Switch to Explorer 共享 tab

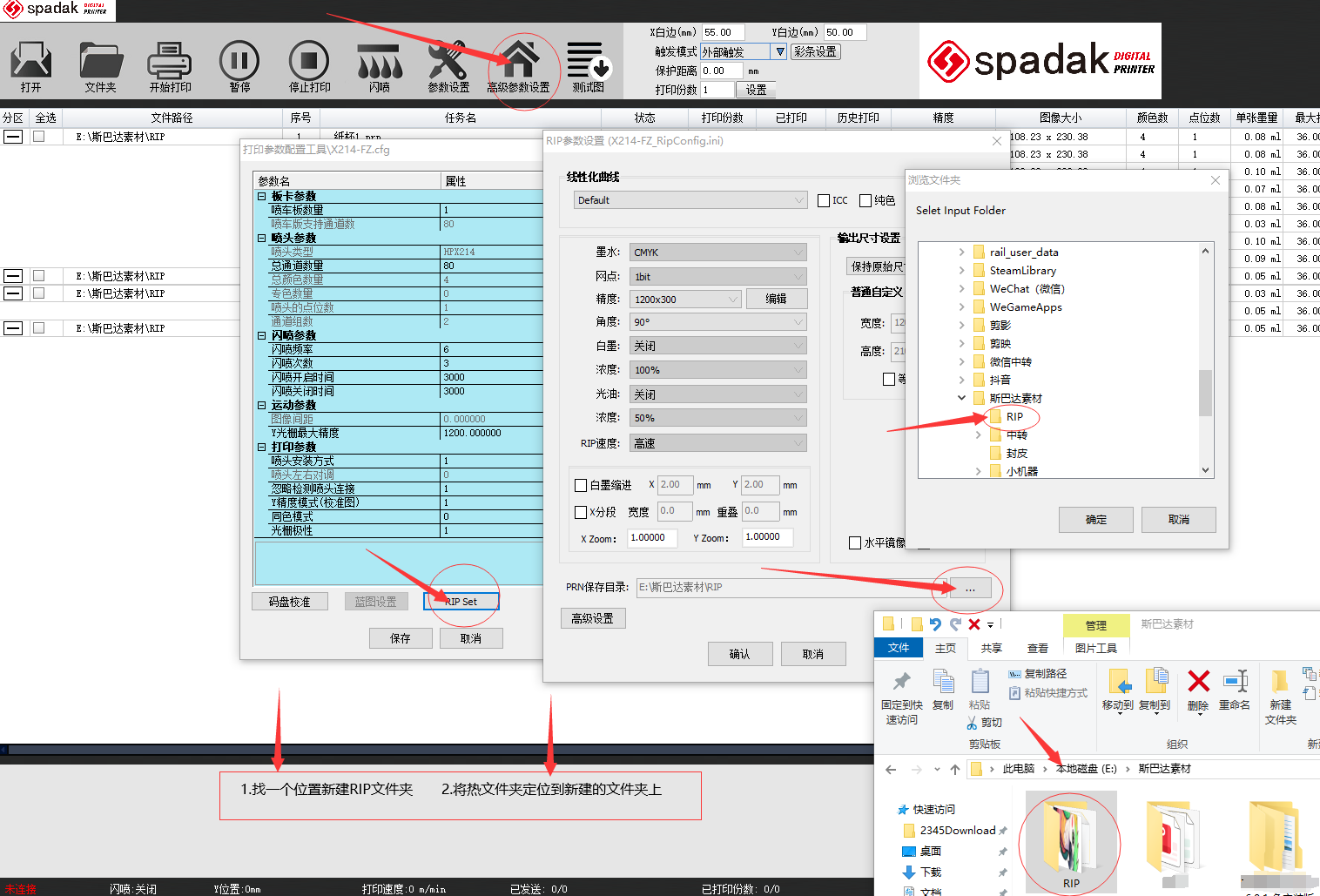pyautogui.click(x=992, y=648)
